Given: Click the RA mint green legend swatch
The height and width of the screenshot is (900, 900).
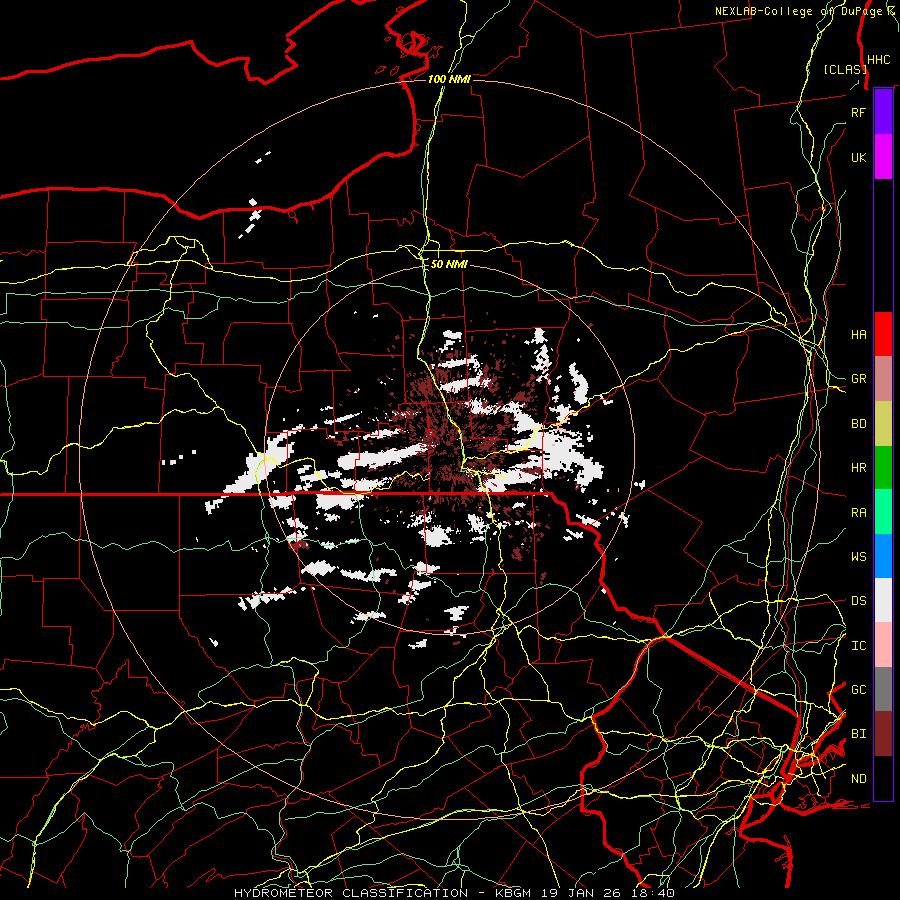Looking at the screenshot, I should pyautogui.click(x=883, y=511).
